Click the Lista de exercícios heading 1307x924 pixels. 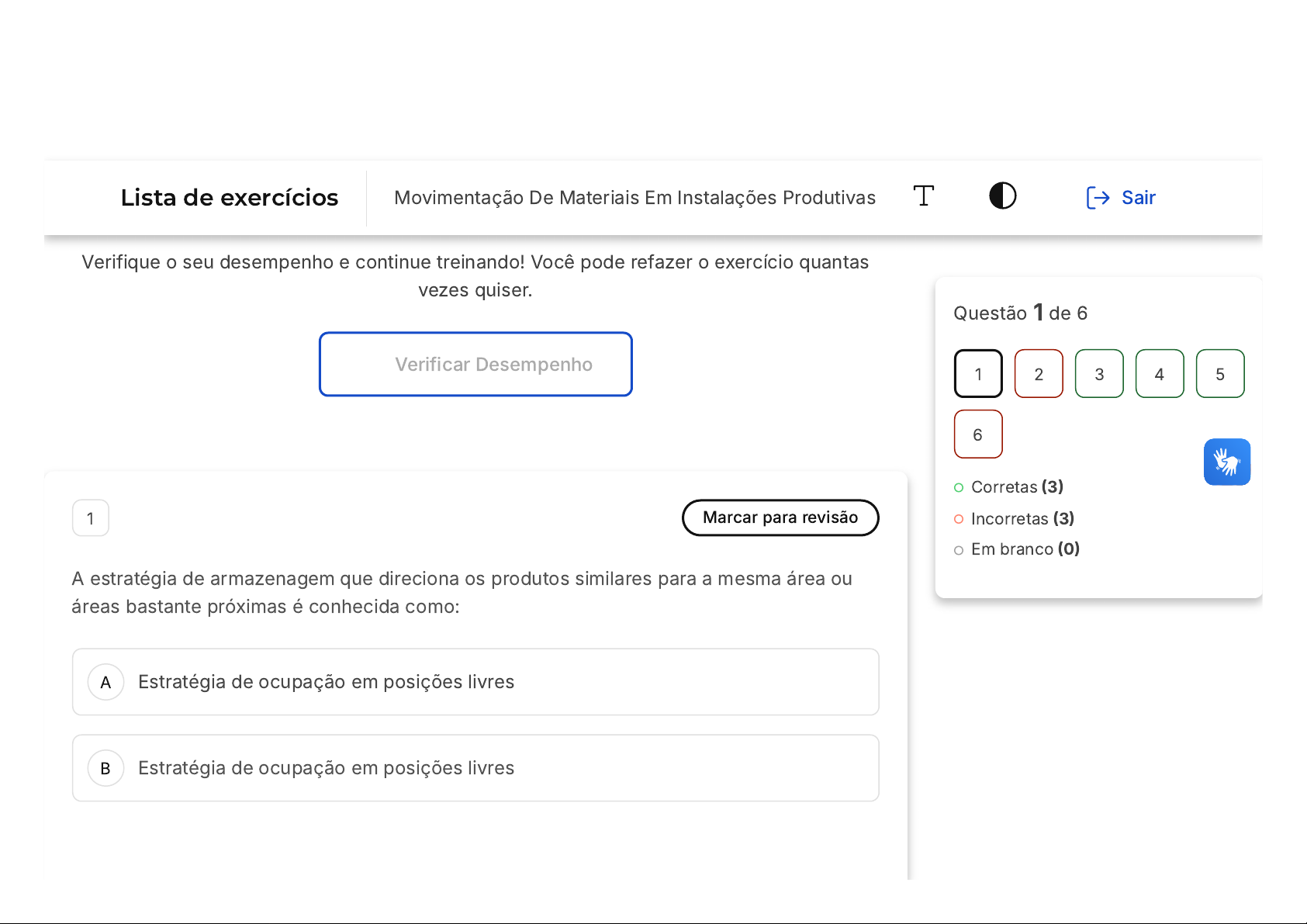tap(230, 198)
